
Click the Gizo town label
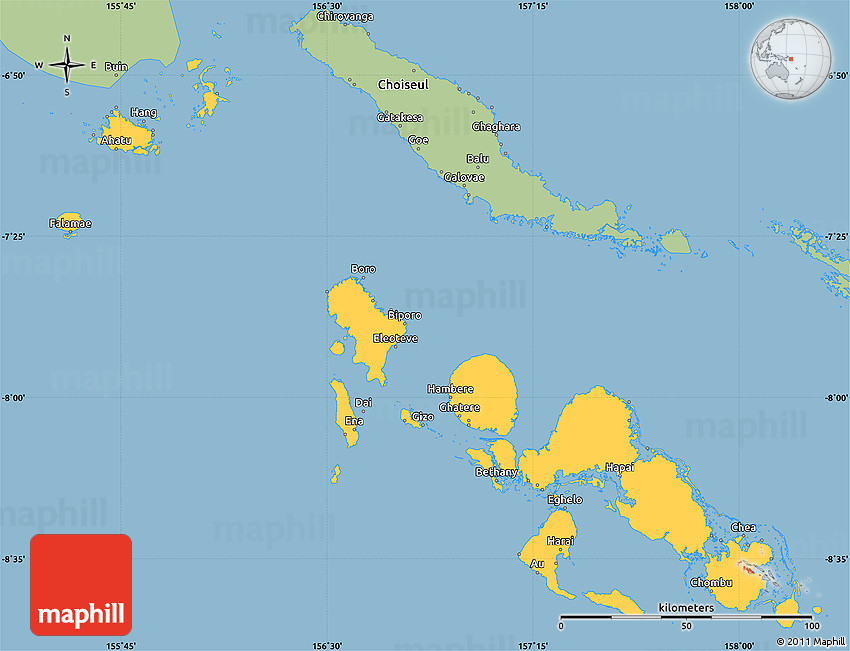(x=423, y=416)
